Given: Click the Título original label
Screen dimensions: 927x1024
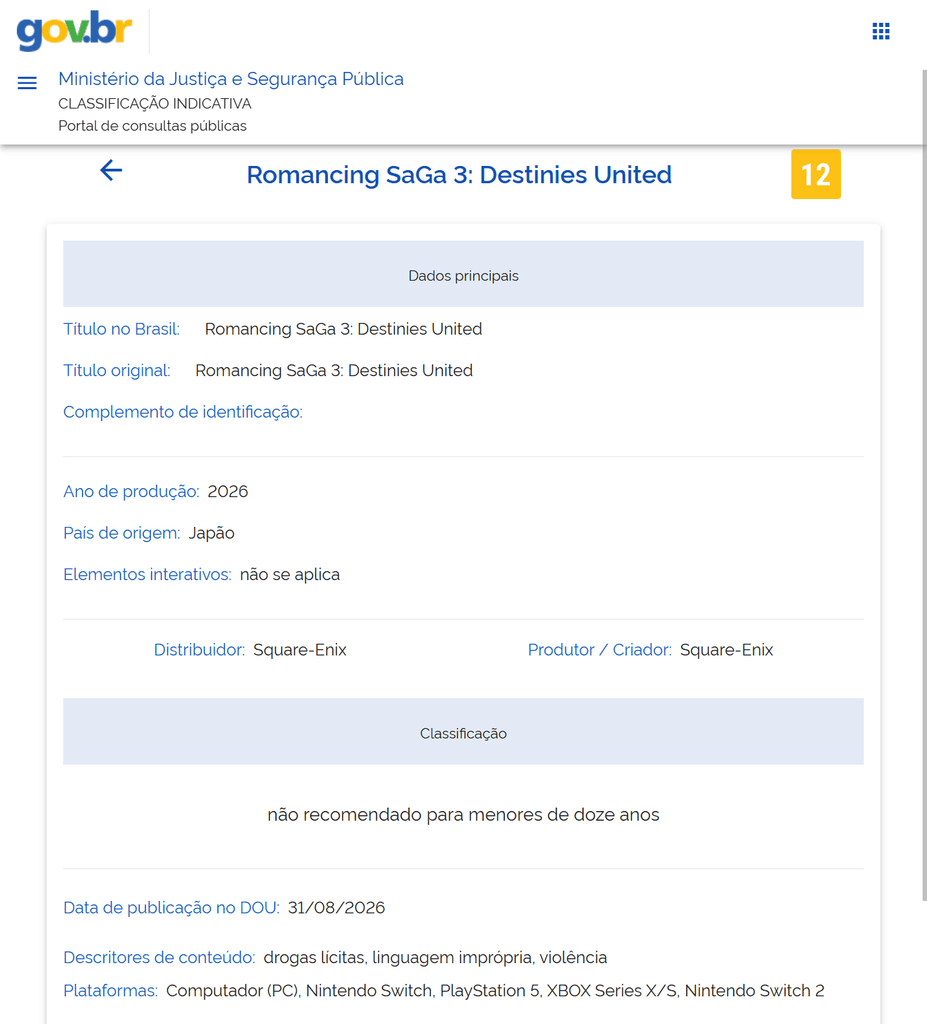Looking at the screenshot, I should point(117,371).
